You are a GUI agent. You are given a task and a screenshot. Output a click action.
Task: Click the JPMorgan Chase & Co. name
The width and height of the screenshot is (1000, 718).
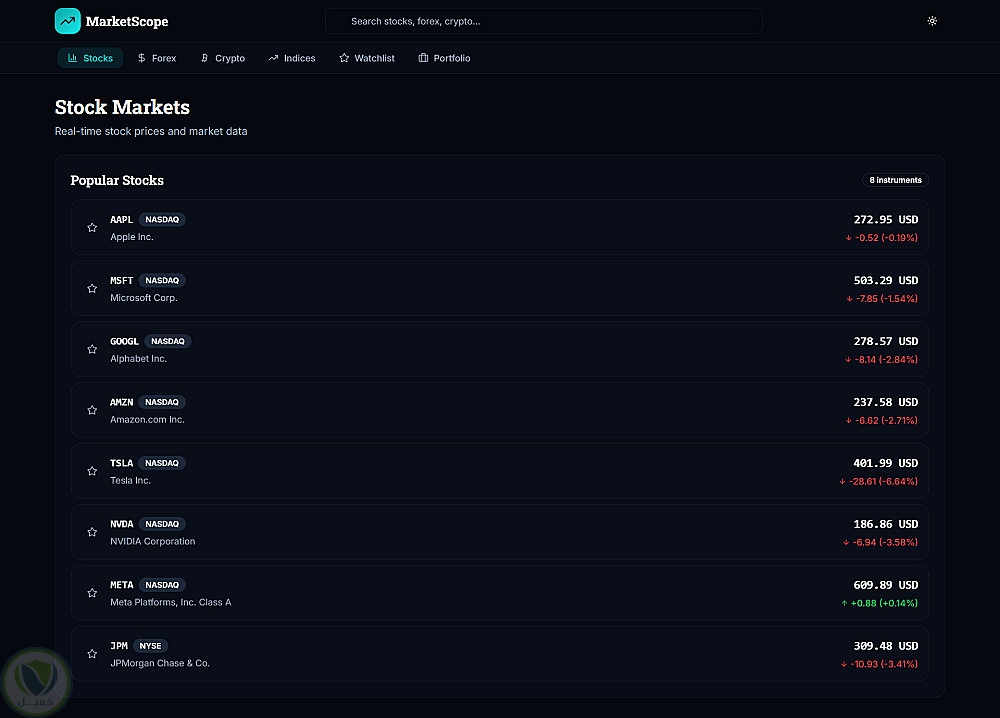[159, 663]
